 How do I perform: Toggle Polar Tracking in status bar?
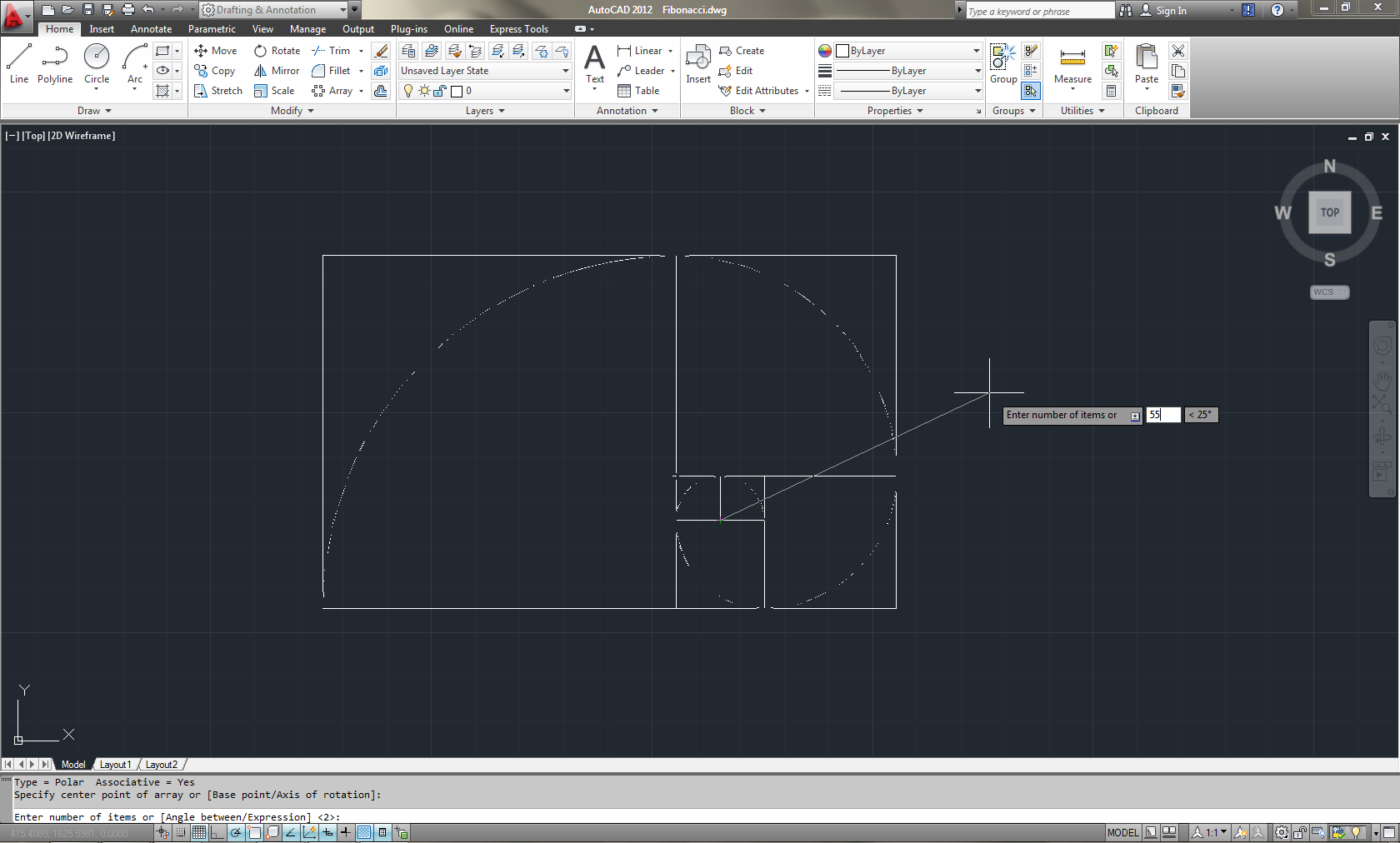point(236,832)
